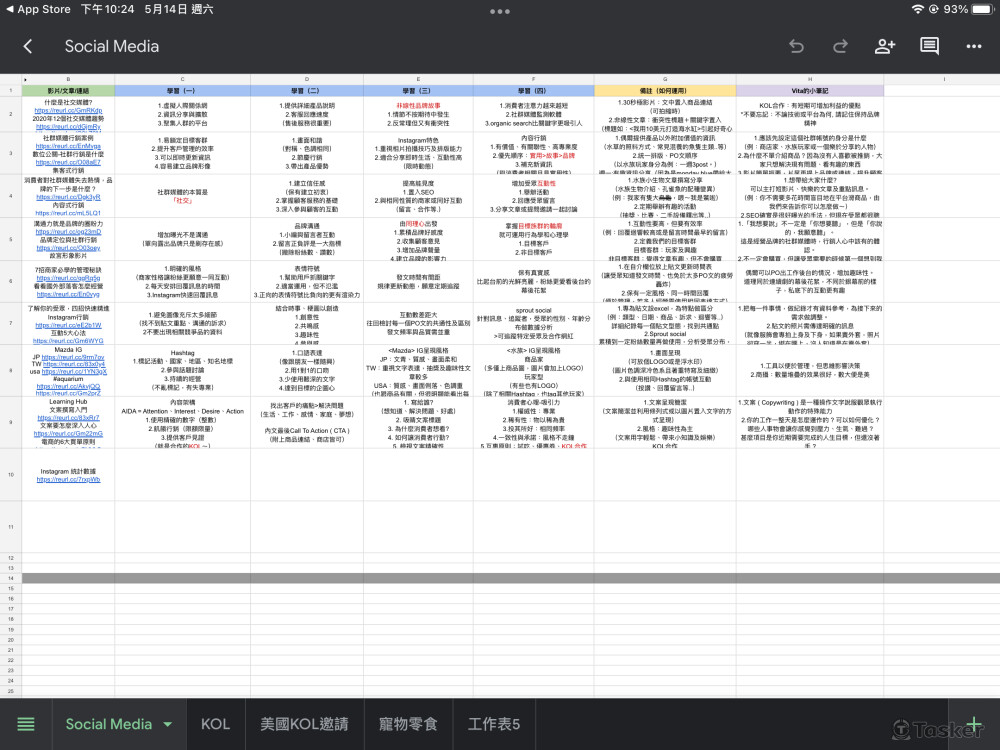Open the Instagram 統計數據 reurl link
The image size is (1000, 750).
coord(68,480)
